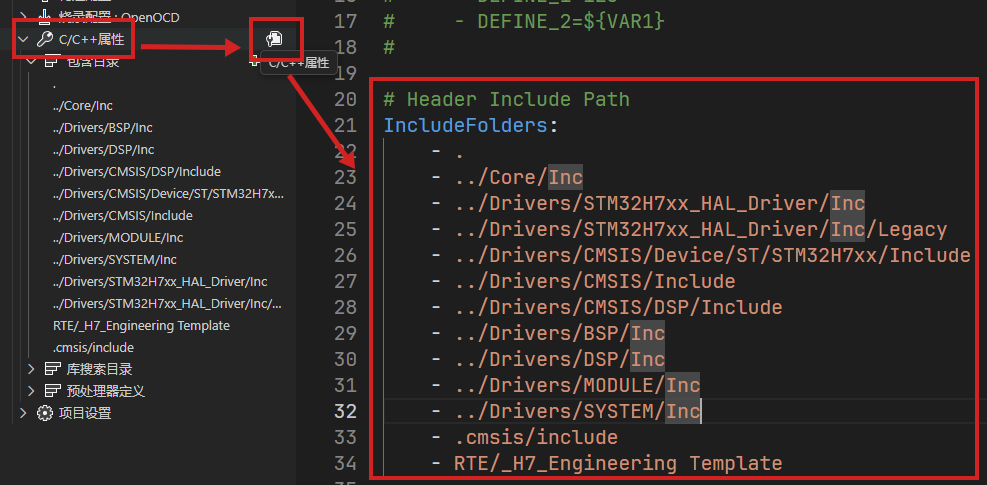This screenshot has height=485, width=987.
Task: Select .cmsis/include in the tree
Action: tap(93, 348)
